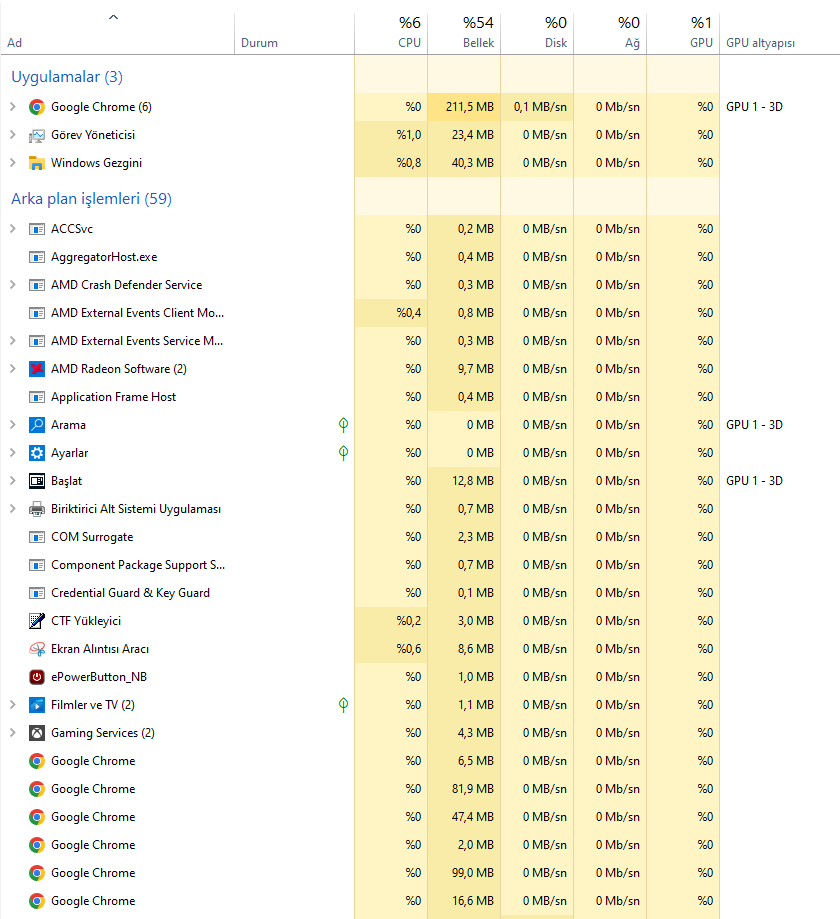Select AMD External Events Service M... row
Viewport: 840px width, 919px height.
(x=420, y=341)
